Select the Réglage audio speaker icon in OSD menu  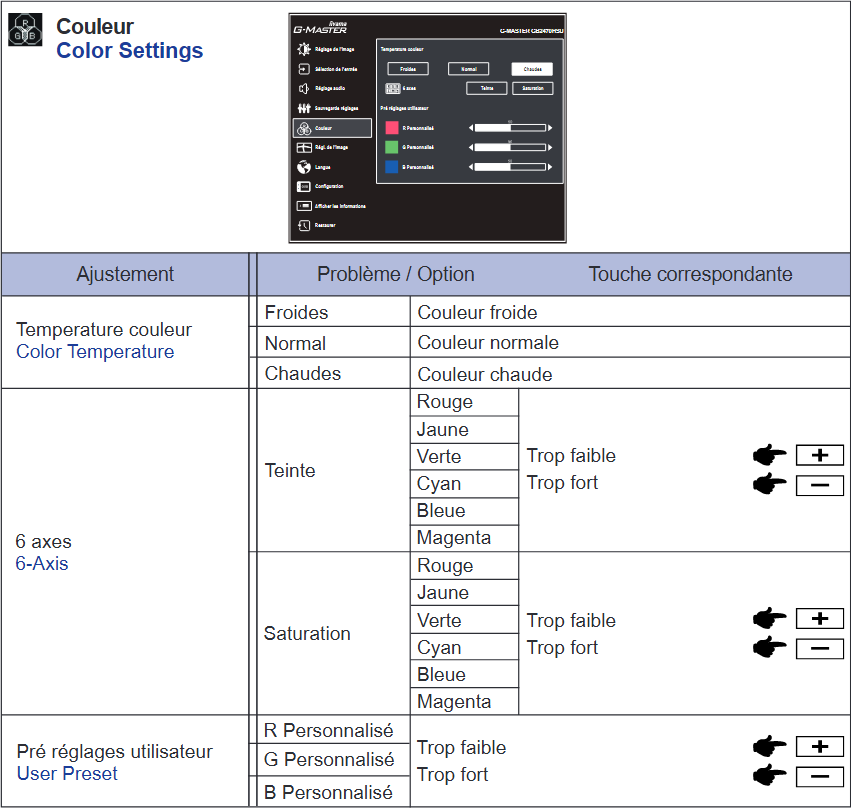click(303, 88)
